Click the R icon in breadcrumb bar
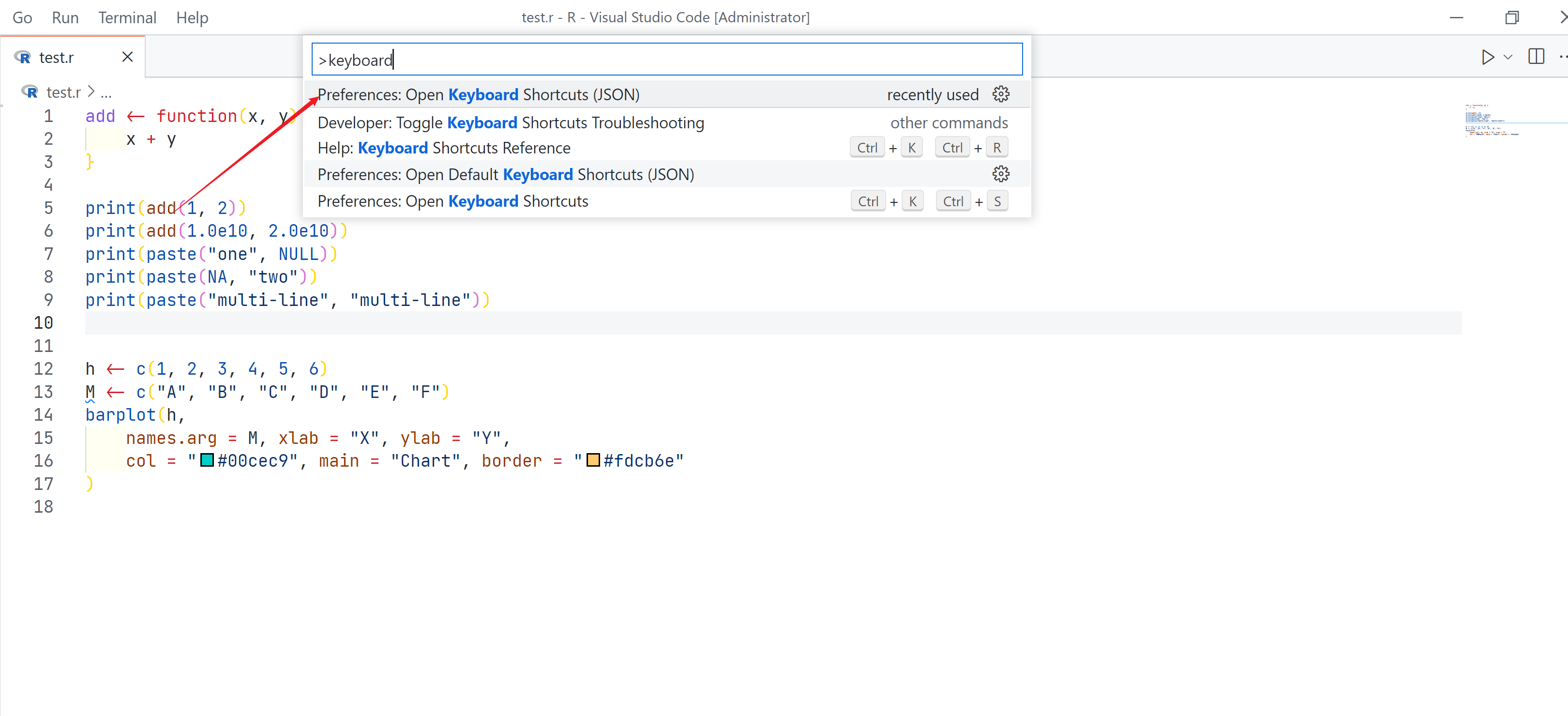The height and width of the screenshot is (716, 1568). tap(30, 92)
